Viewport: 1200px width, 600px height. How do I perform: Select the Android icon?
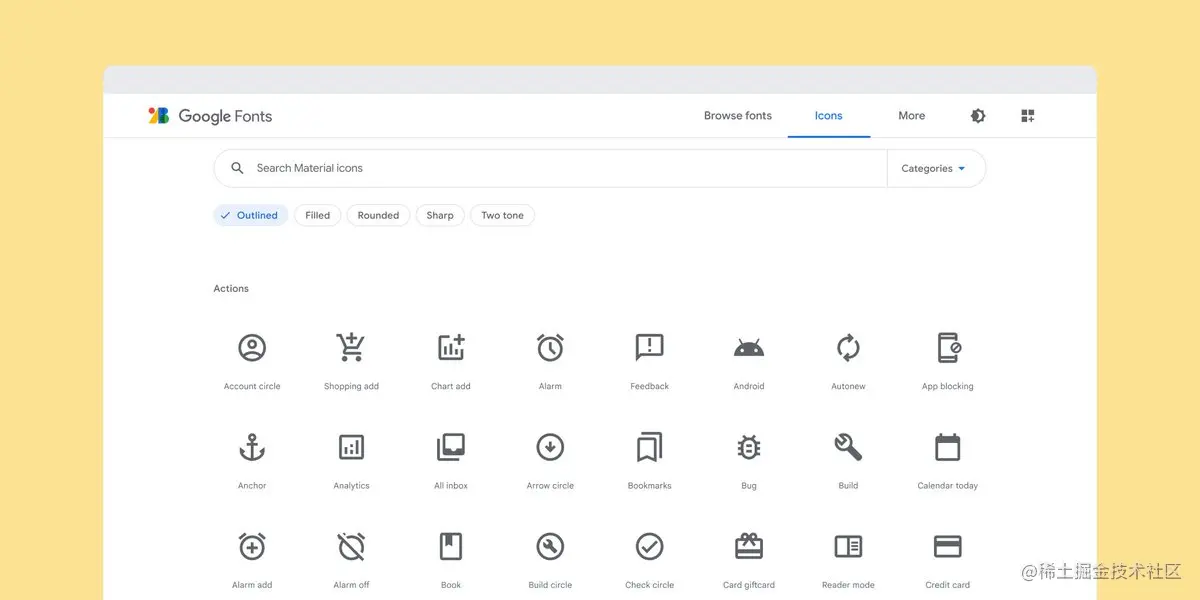pyautogui.click(x=748, y=347)
